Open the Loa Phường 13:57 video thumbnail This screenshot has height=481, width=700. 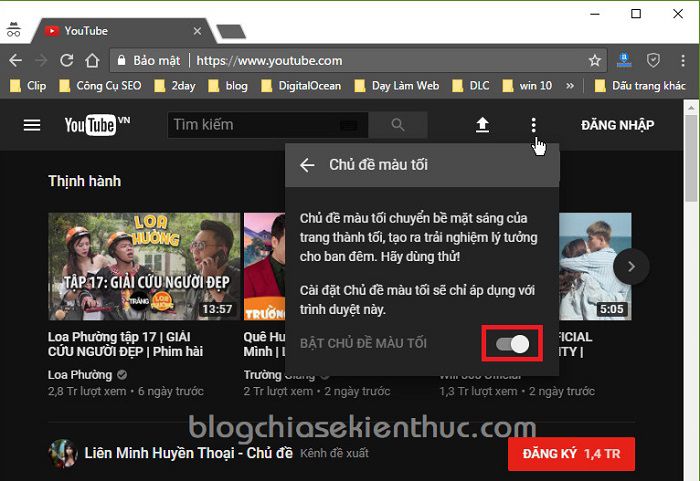point(144,266)
